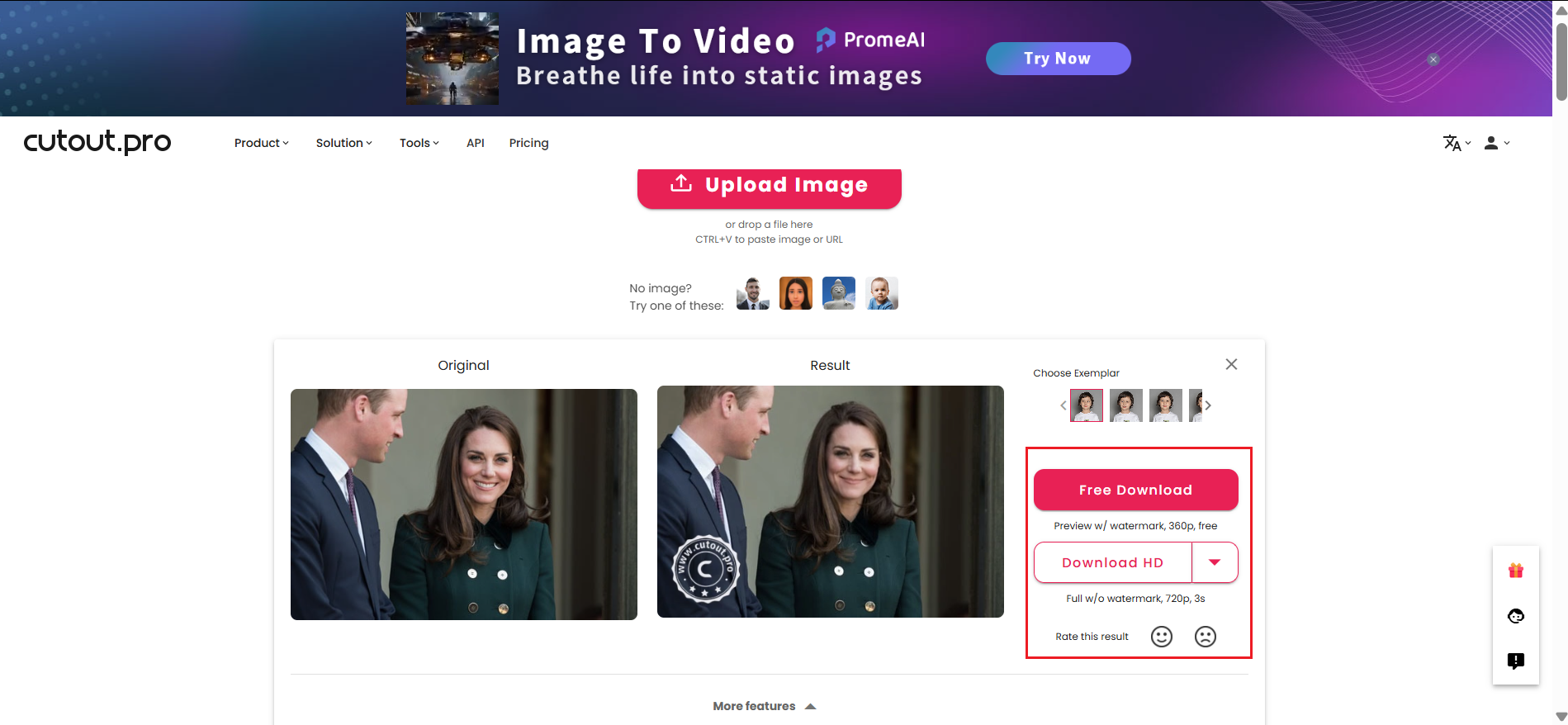Show next exemplars with right arrow

[1208, 405]
